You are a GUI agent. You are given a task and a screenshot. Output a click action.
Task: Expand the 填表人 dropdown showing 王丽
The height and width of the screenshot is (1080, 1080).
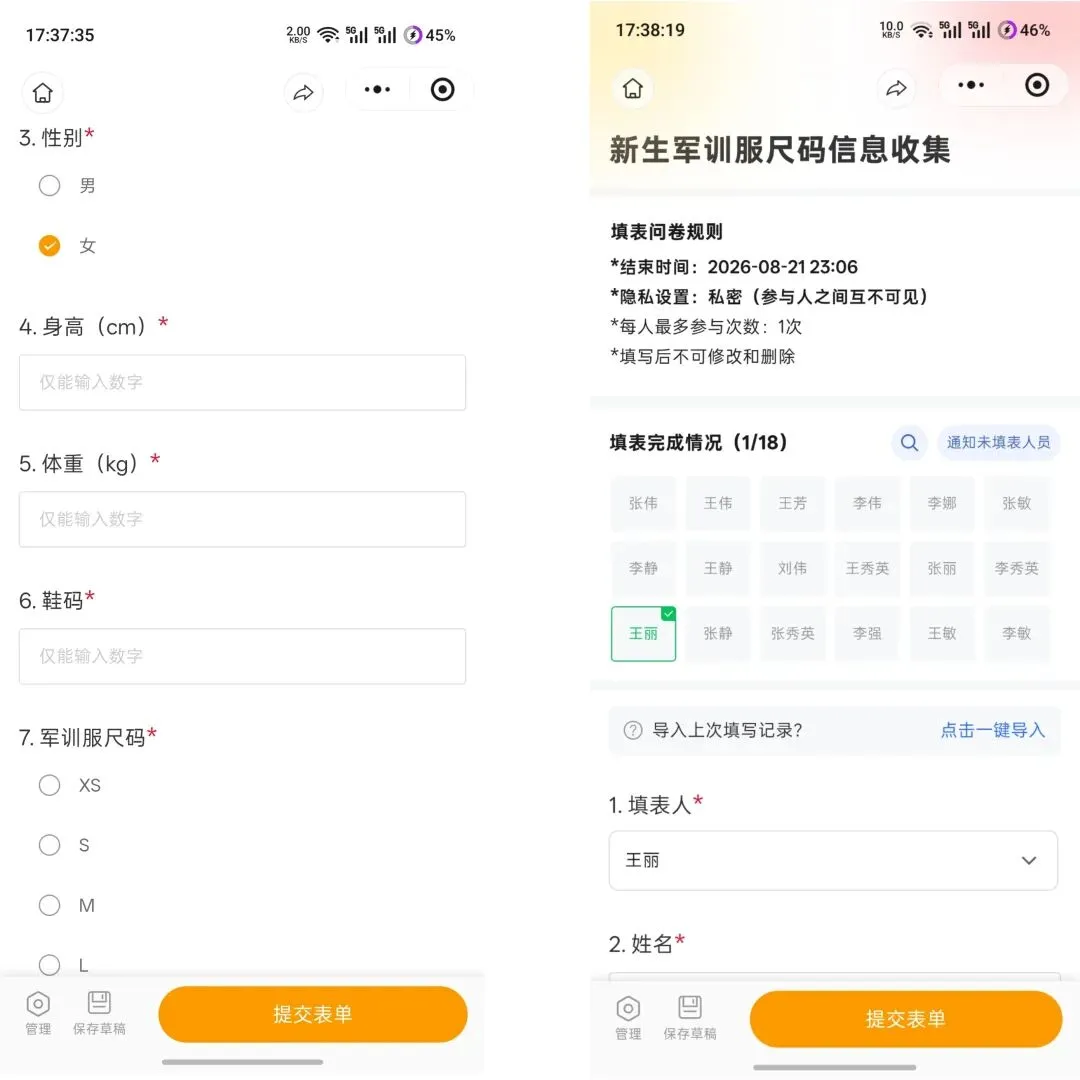point(833,860)
